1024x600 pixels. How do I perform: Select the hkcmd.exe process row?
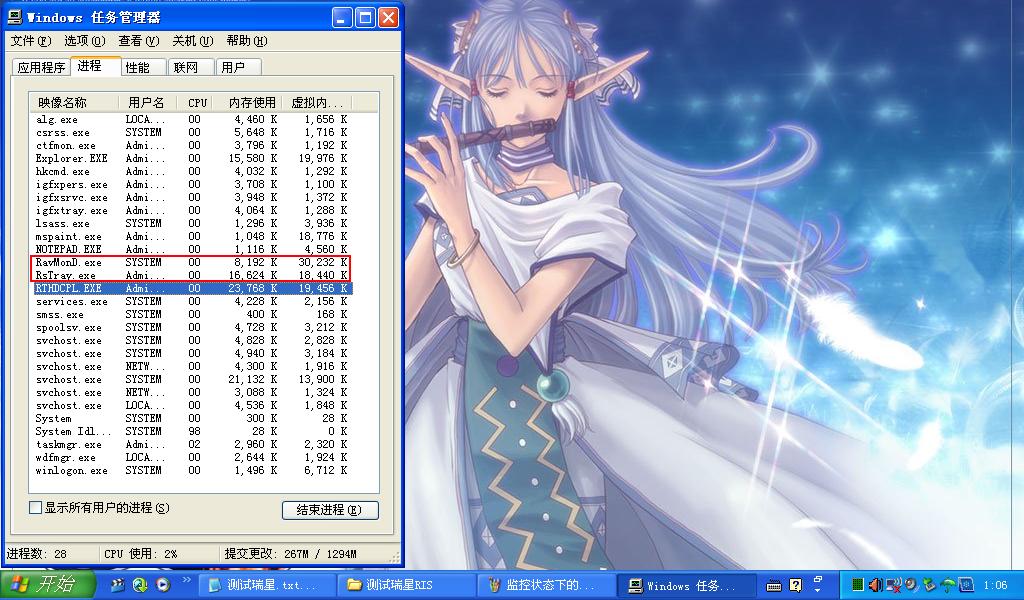pyautogui.click(x=193, y=172)
